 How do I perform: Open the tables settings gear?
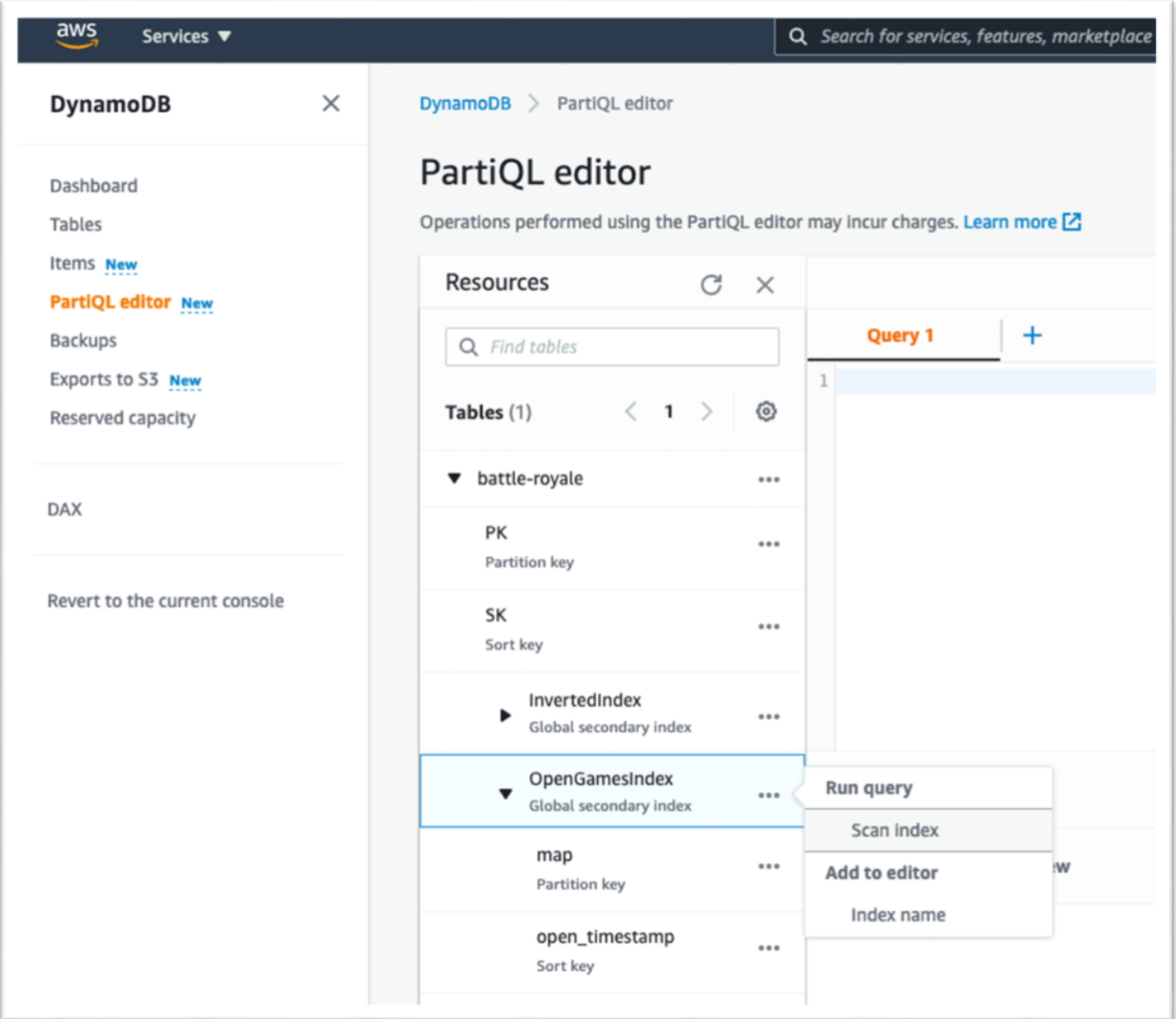(x=765, y=411)
